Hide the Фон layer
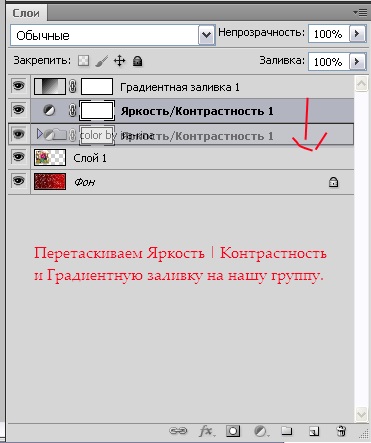Image resolution: width=371 pixels, height=443 pixels. coord(19,181)
